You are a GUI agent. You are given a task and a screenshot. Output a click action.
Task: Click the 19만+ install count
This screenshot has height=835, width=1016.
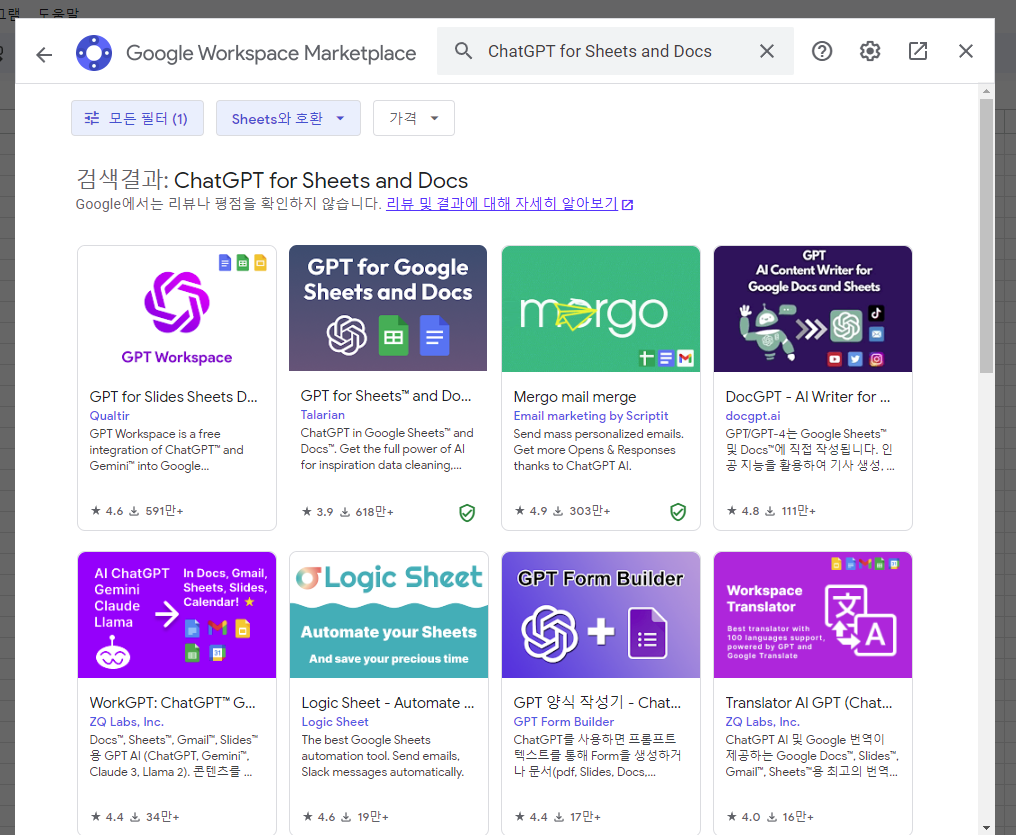click(373, 817)
